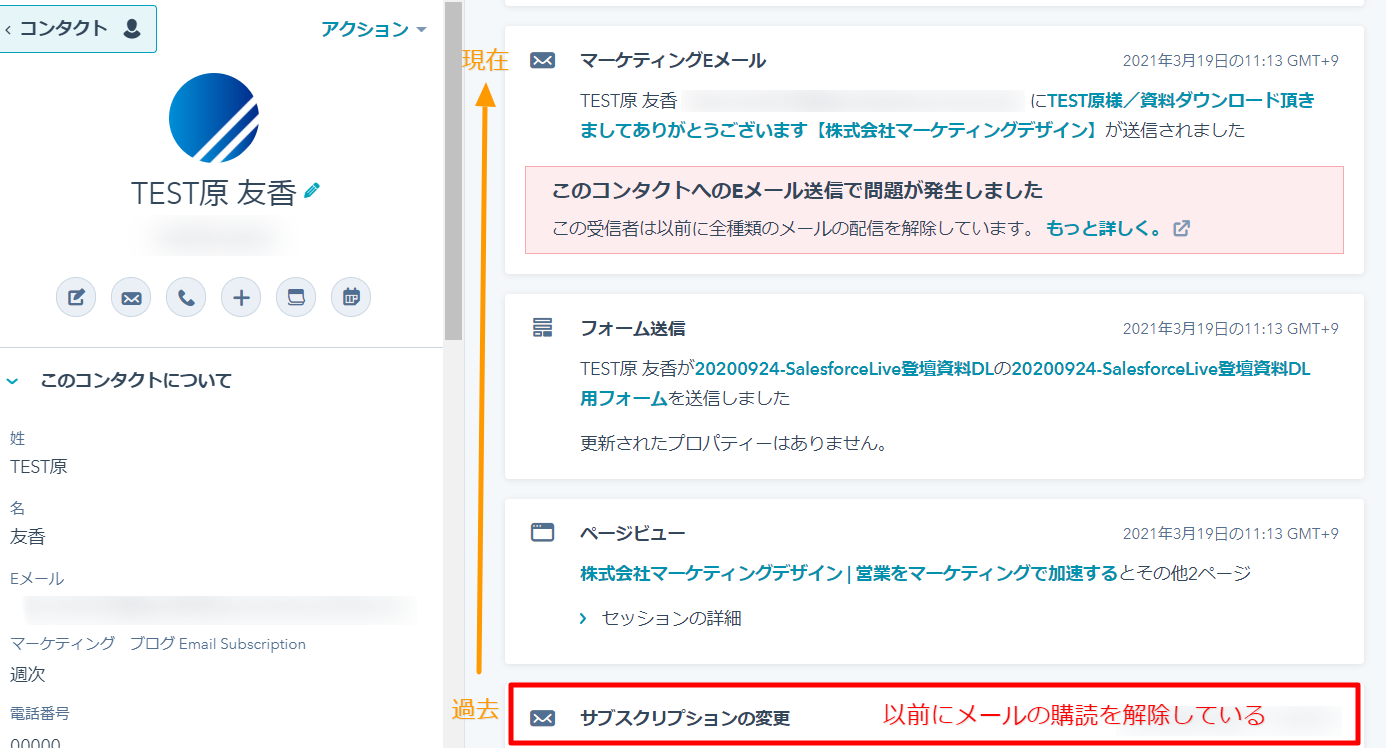Open the もっと詳しく help link
This screenshot has height=748, width=1386.
[1104, 228]
